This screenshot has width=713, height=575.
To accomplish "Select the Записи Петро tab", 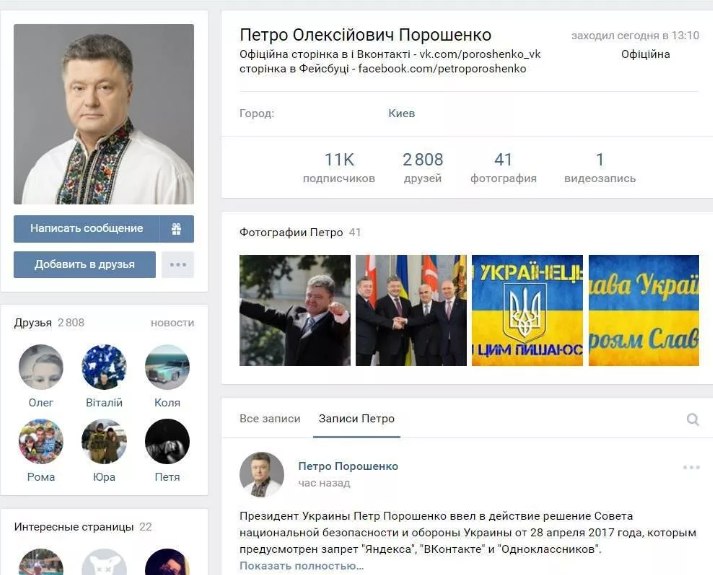I will (356, 419).
